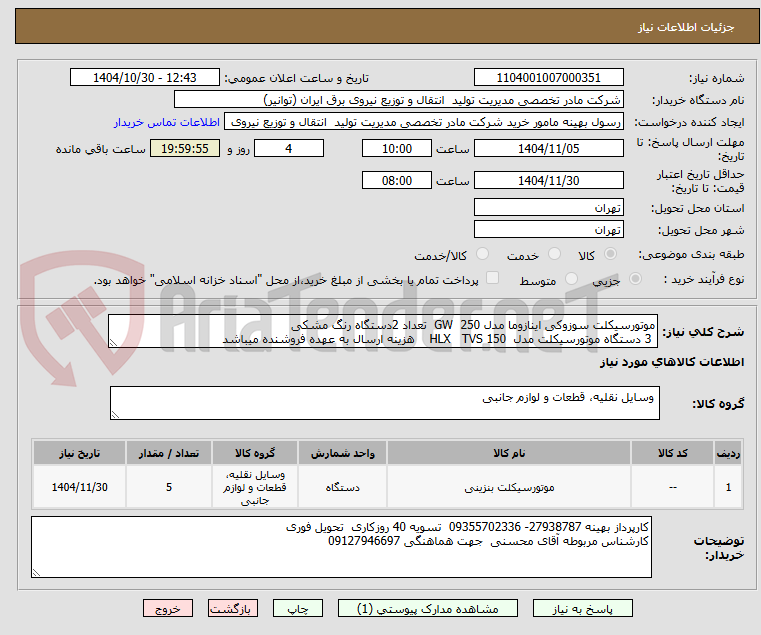Click the ایجاد کننده درخواست field
761x635 pixels.
coord(424,122)
